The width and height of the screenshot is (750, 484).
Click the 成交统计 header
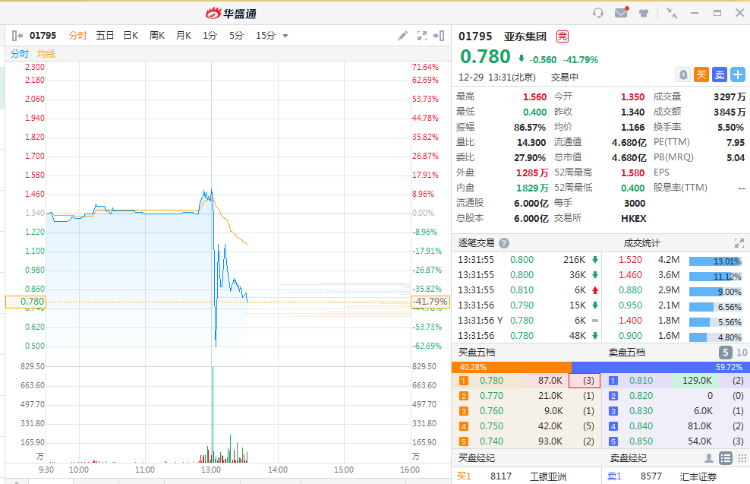point(641,243)
